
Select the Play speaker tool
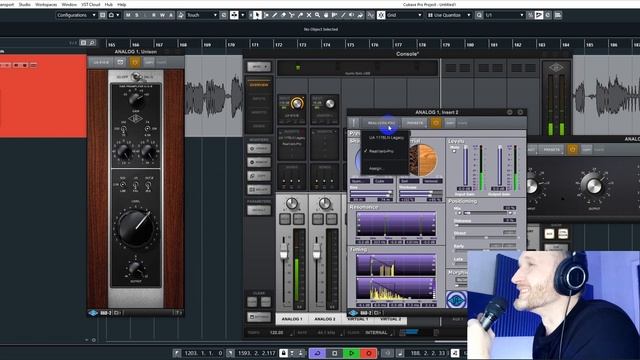[x=351, y=15]
